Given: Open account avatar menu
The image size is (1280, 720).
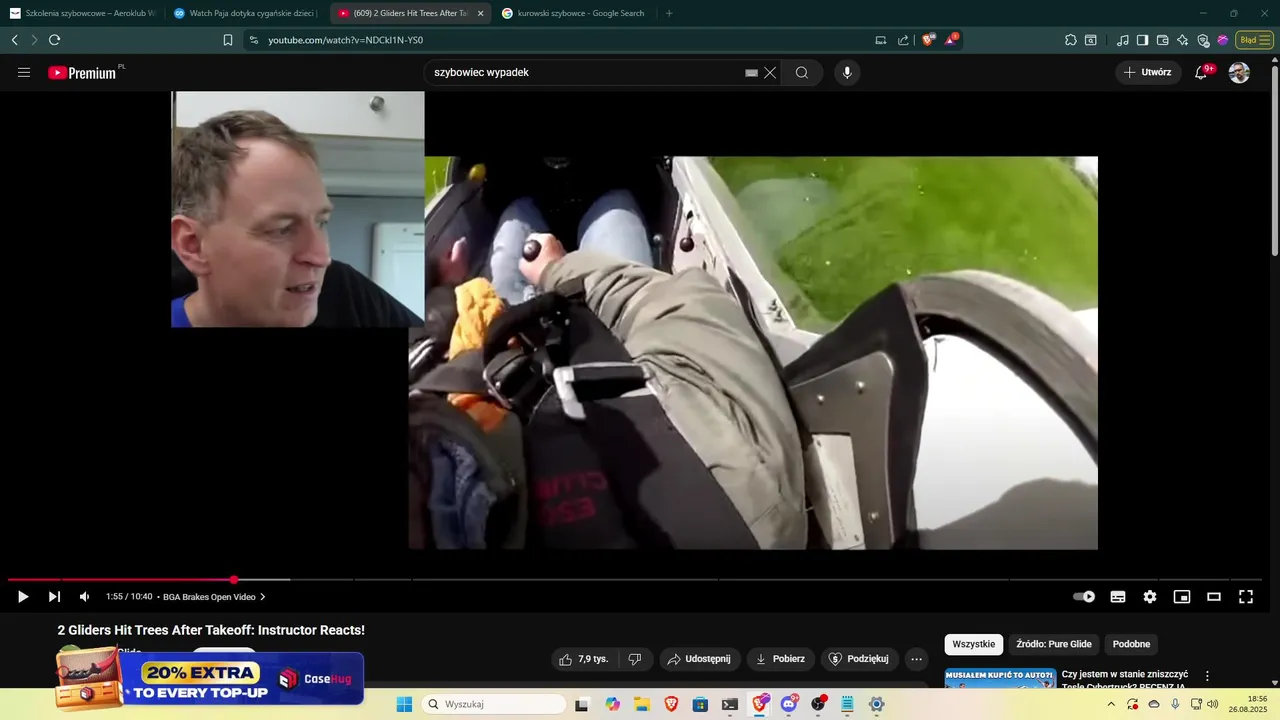Looking at the screenshot, I should [x=1239, y=72].
